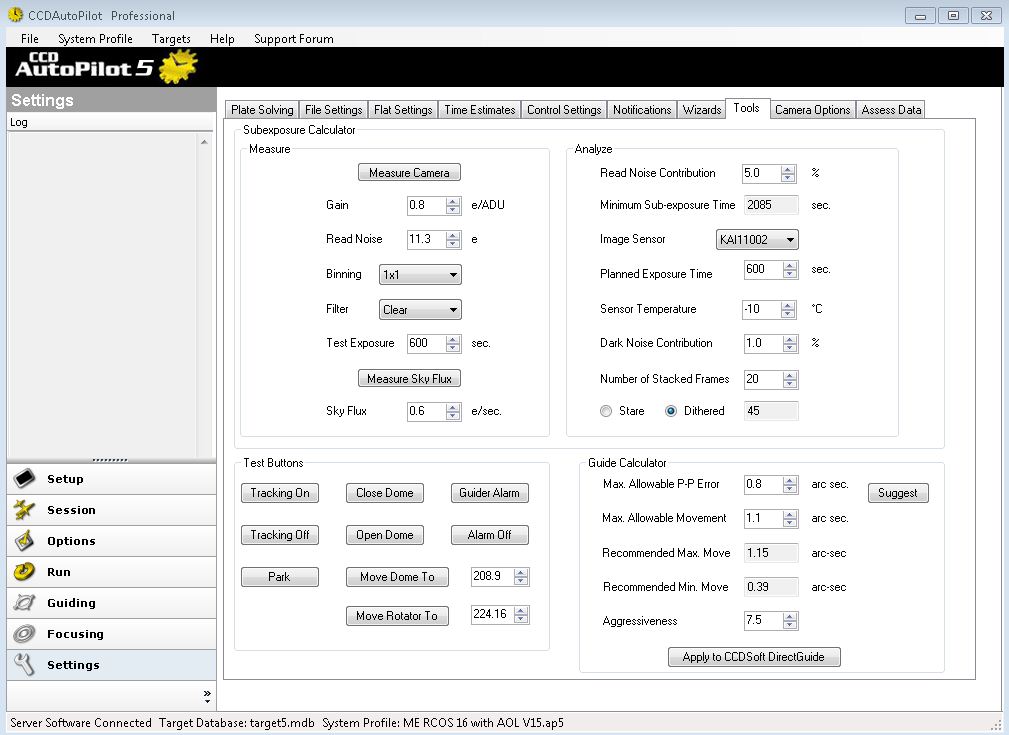Screen dimensions: 1009x735
Task: Click the Log pane vertical scrollbar
Action: (204, 296)
